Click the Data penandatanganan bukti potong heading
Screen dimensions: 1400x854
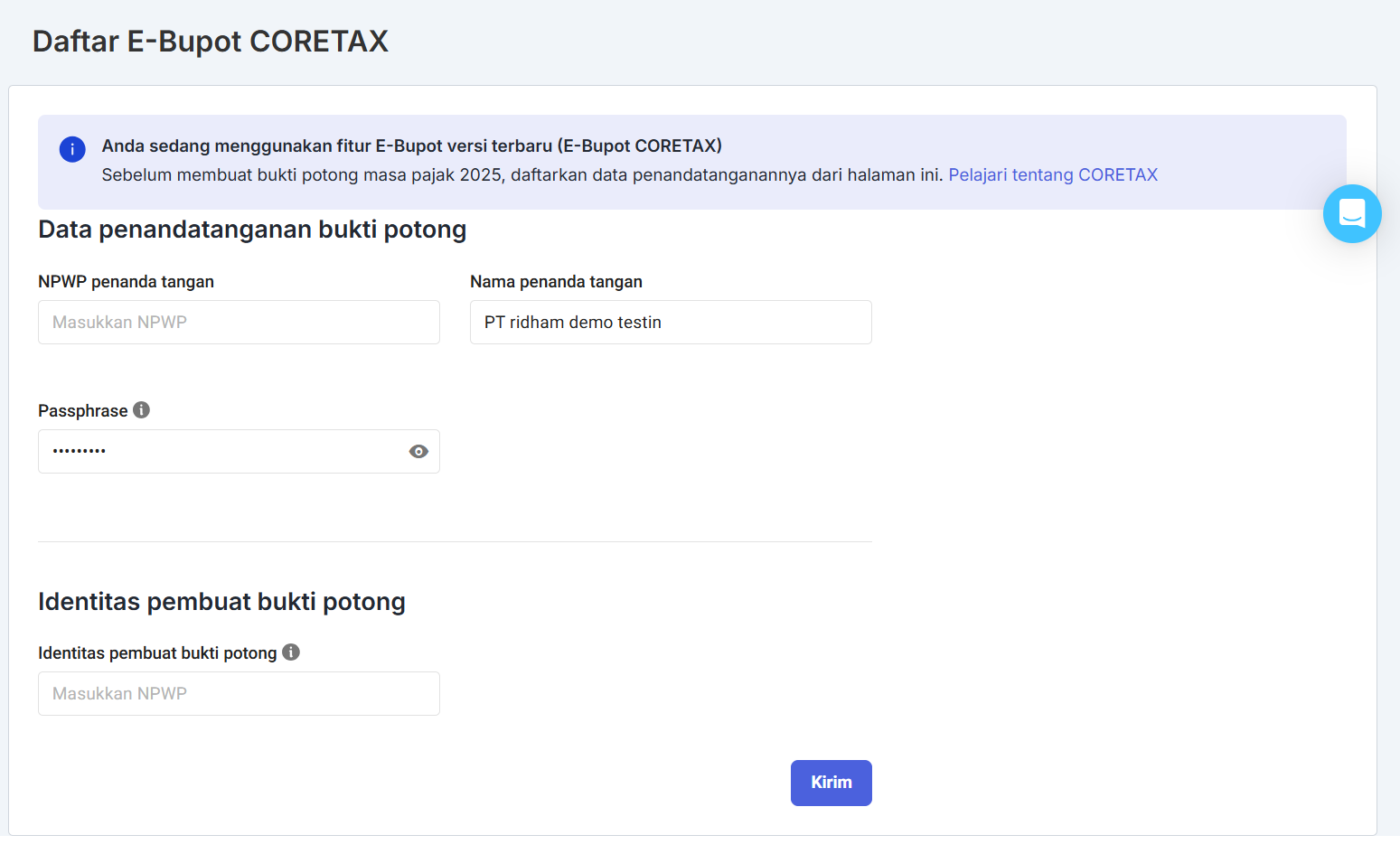tap(252, 230)
